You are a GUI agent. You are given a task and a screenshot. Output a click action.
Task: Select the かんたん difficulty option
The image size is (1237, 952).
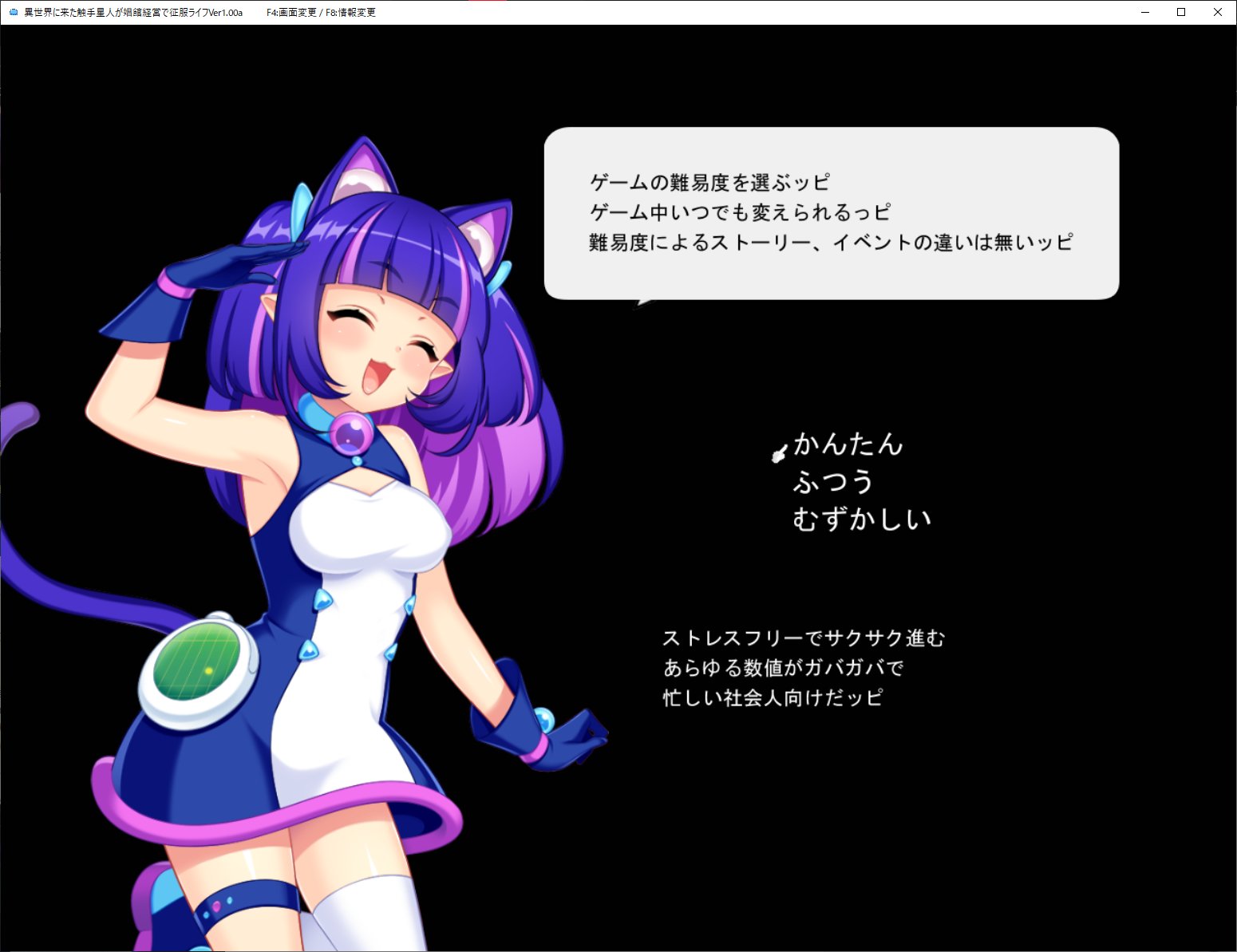pos(848,444)
